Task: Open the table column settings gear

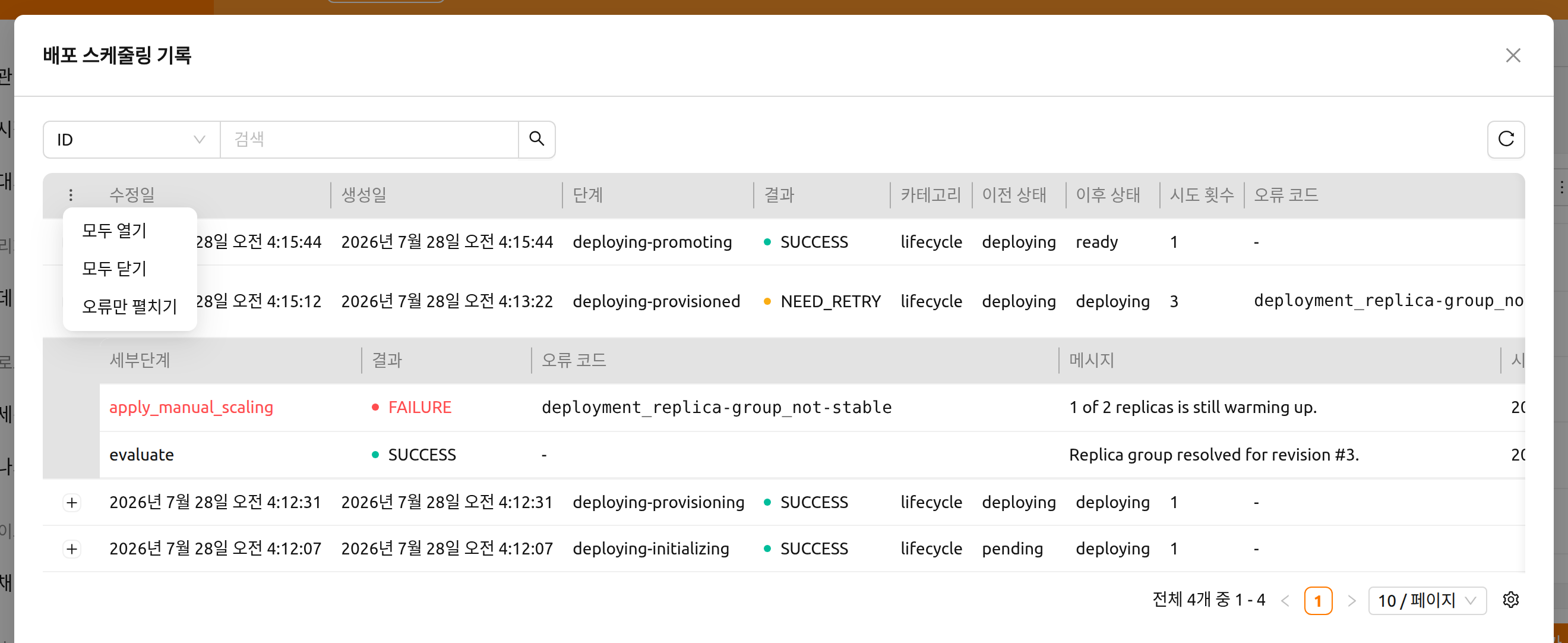Action: tap(1510, 600)
